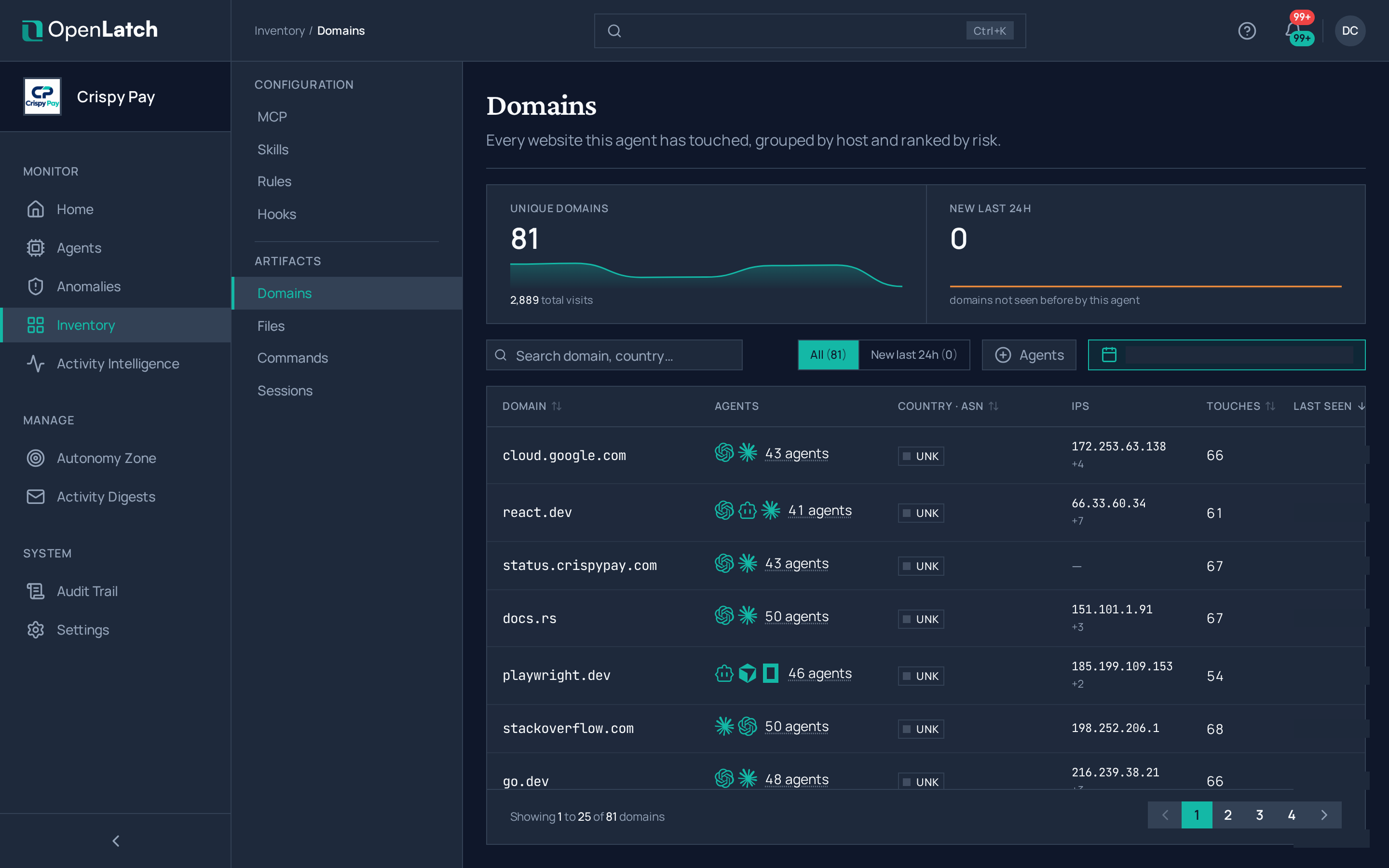Click the Settings gear icon
The width and height of the screenshot is (1389, 868).
click(36, 629)
